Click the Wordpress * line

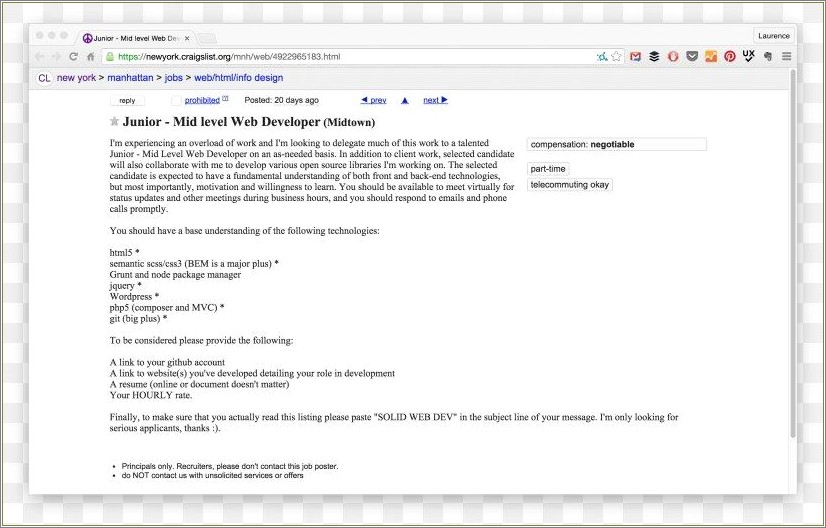pyautogui.click(x=134, y=297)
